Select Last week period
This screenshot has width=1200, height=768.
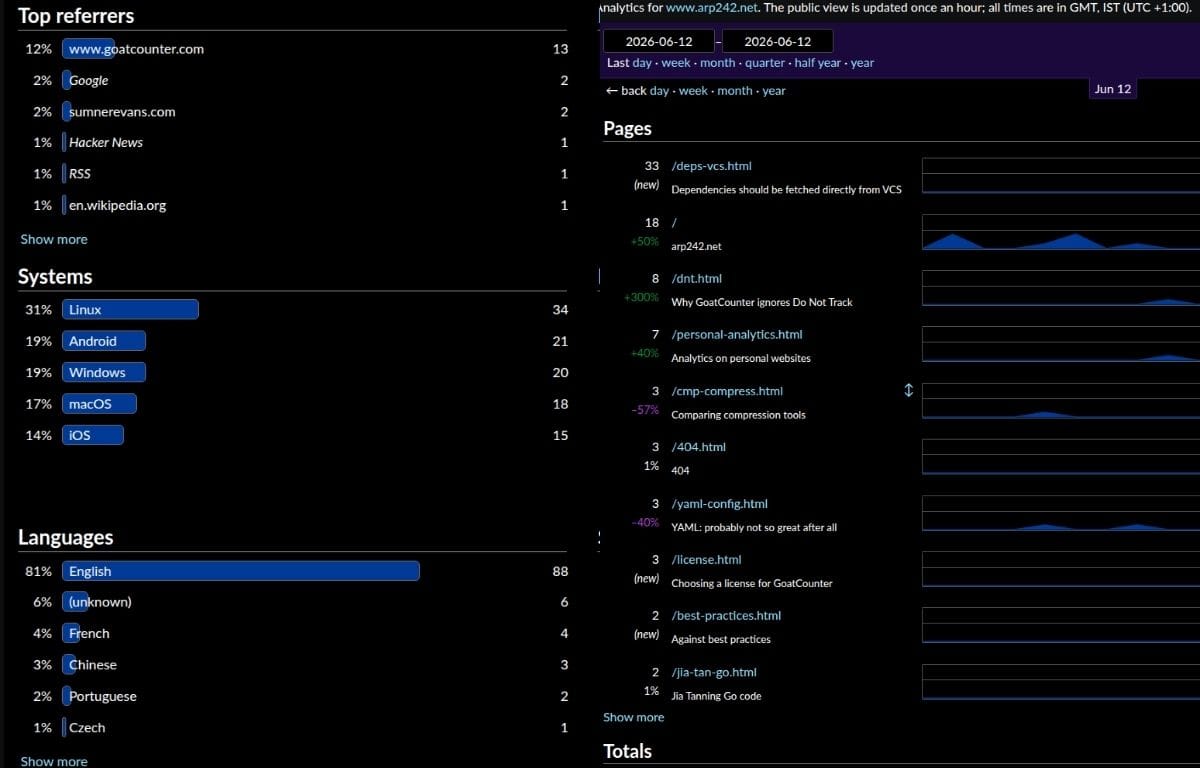click(x=676, y=62)
